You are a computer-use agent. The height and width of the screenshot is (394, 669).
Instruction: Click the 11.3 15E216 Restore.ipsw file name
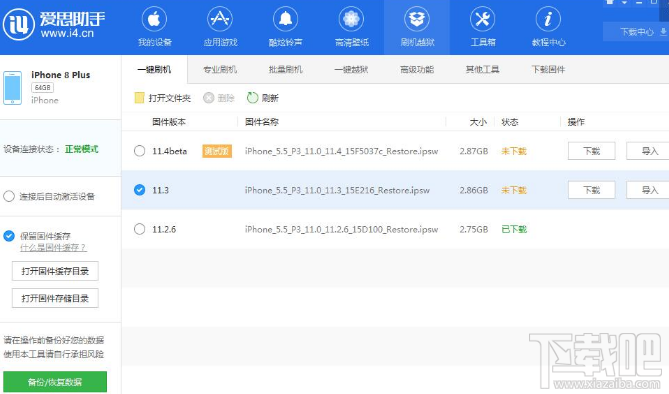click(337, 190)
